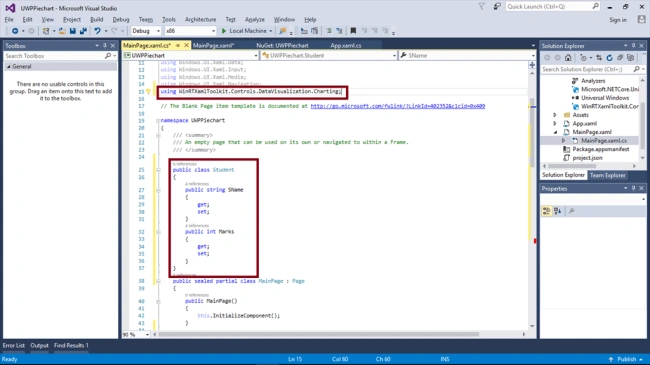This screenshot has height=365, width=650.
Task: Click Categorized icon in Properties panel
Action: 546,211
